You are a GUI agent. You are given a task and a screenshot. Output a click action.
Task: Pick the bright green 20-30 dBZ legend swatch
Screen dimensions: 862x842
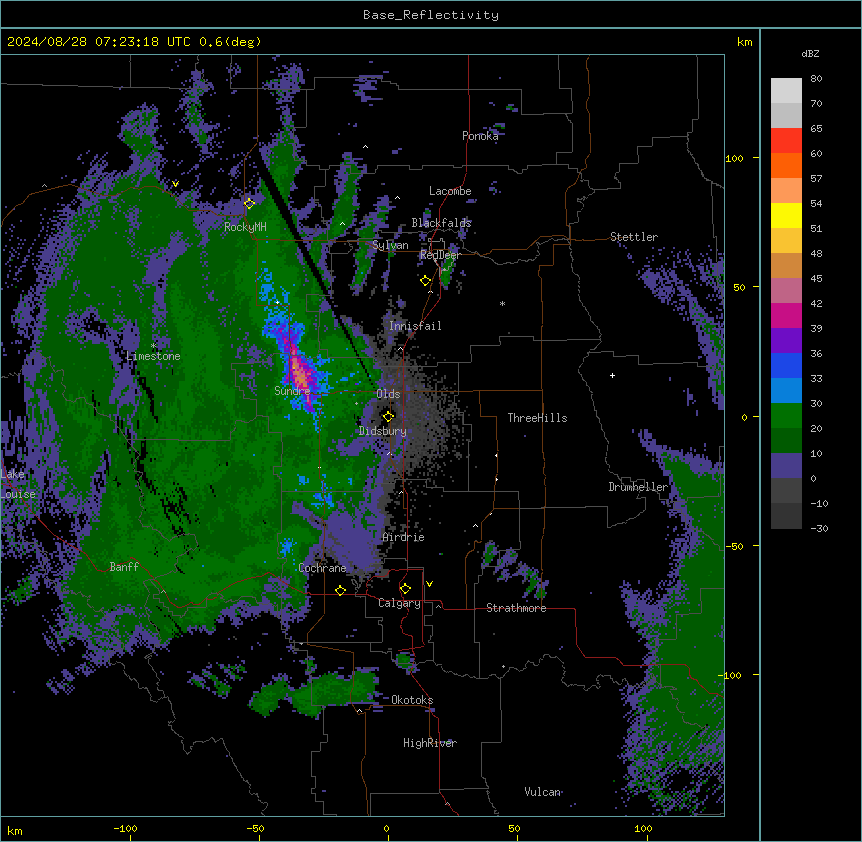786,416
